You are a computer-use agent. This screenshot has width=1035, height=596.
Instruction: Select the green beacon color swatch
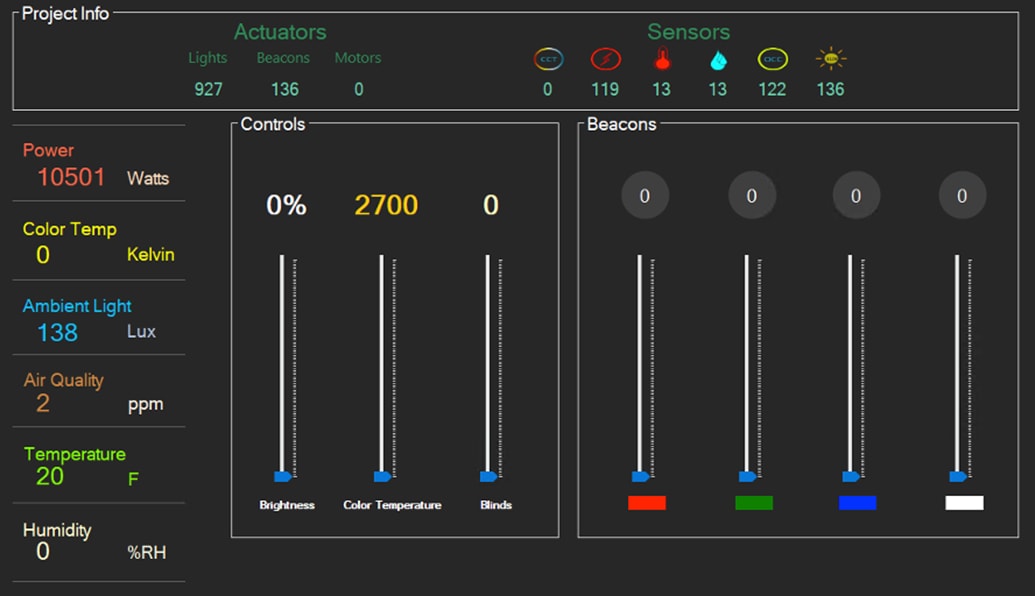click(754, 502)
